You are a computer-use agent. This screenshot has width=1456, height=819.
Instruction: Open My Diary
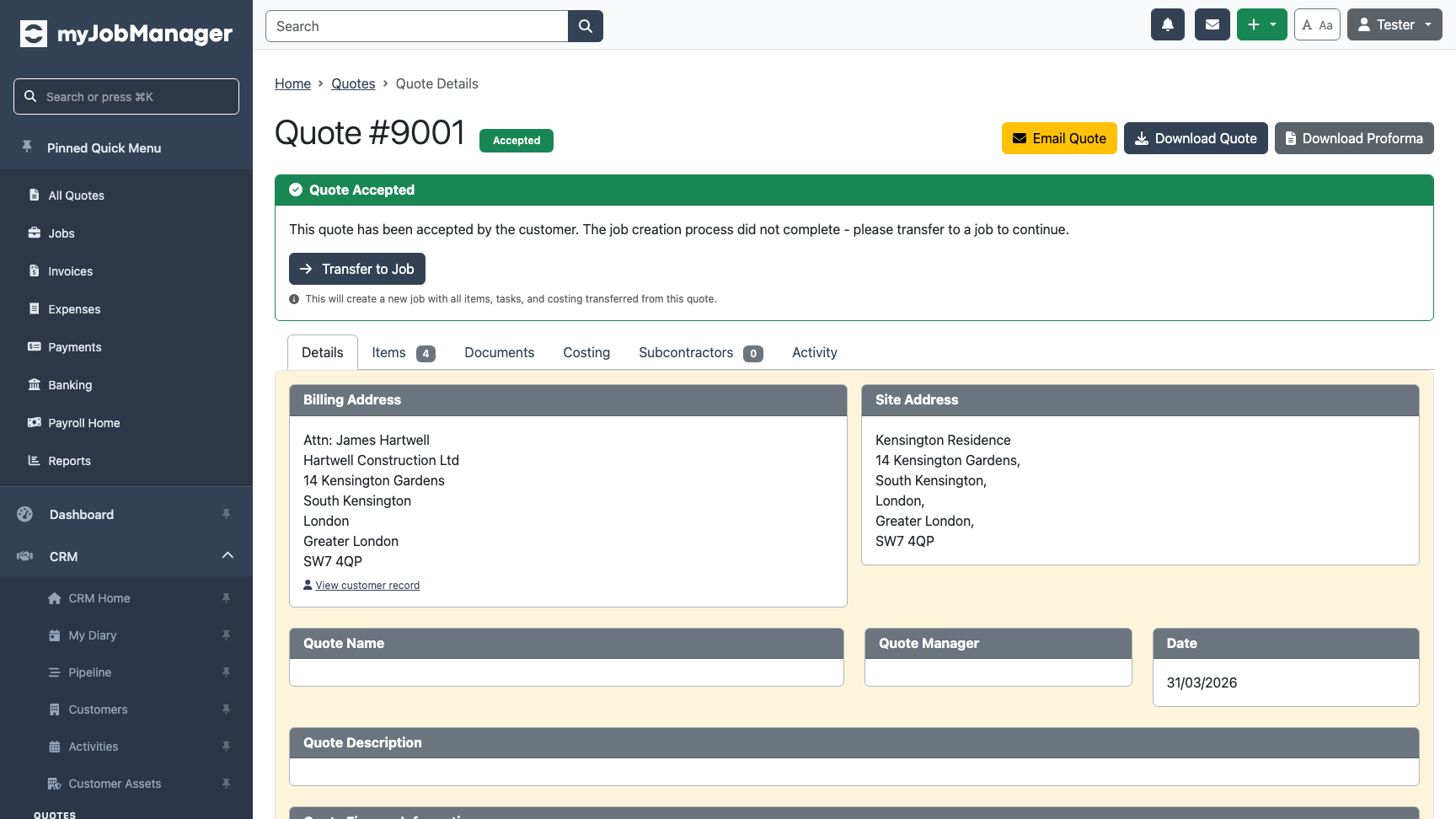pyautogui.click(x=93, y=635)
